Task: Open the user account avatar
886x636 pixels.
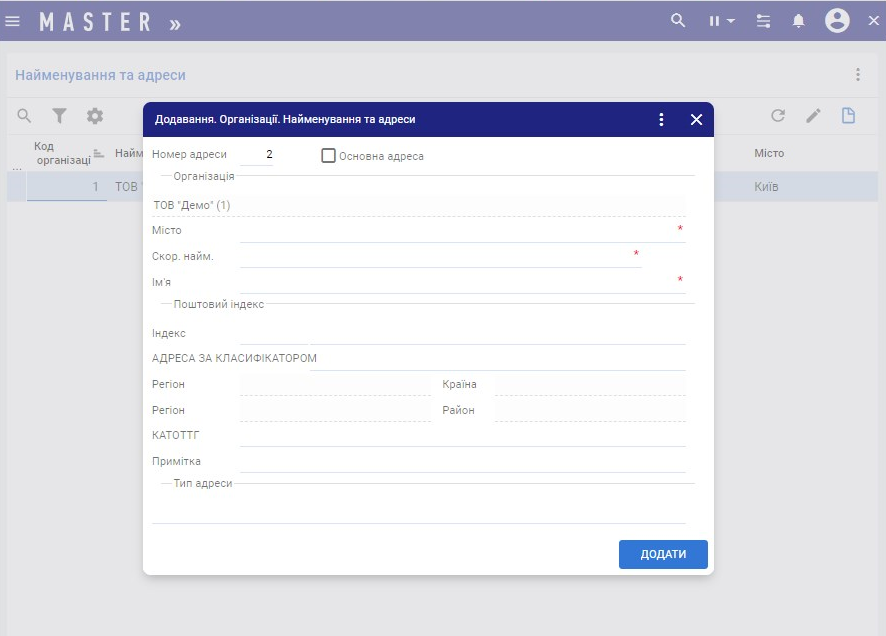Action: coord(837,21)
